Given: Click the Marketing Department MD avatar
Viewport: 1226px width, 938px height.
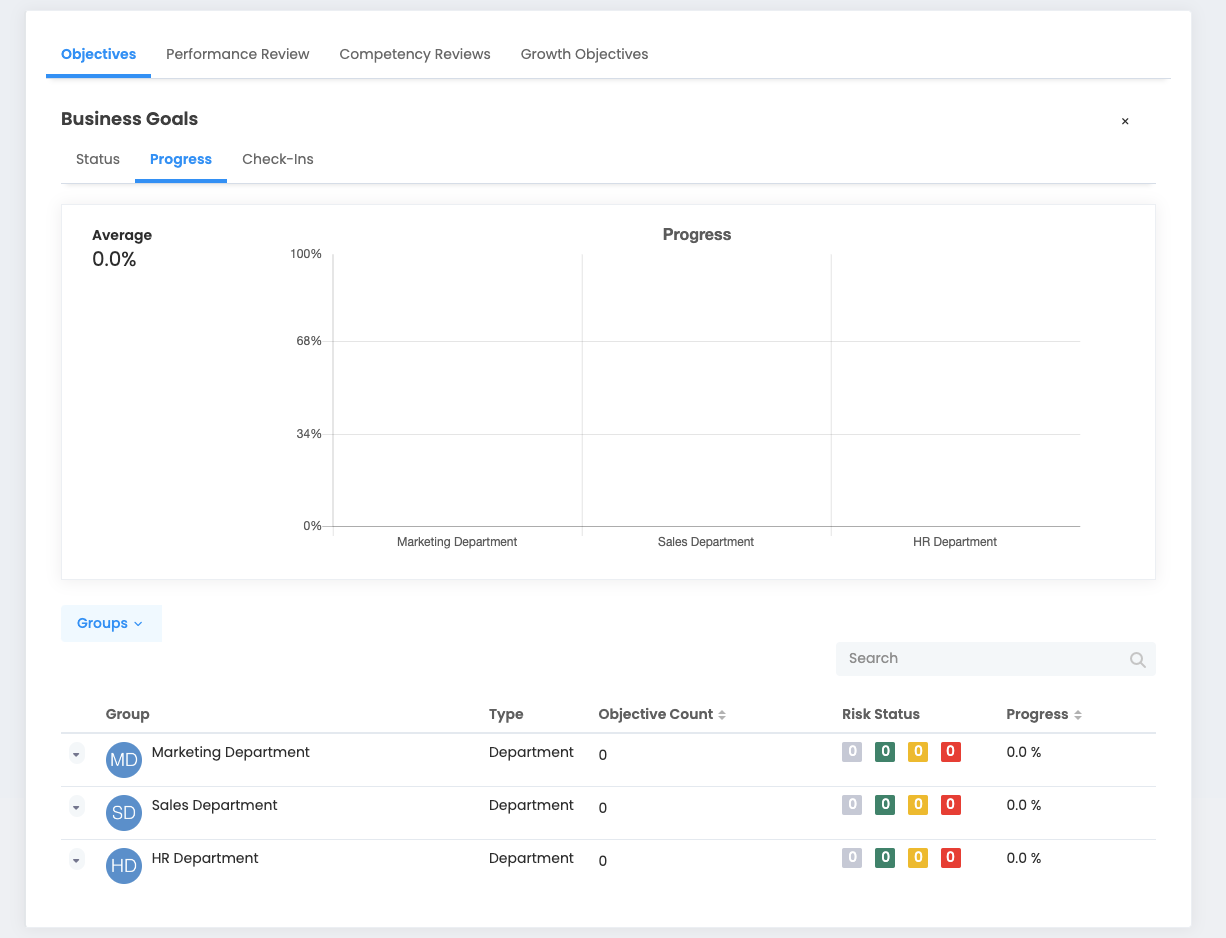Looking at the screenshot, I should [x=124, y=760].
